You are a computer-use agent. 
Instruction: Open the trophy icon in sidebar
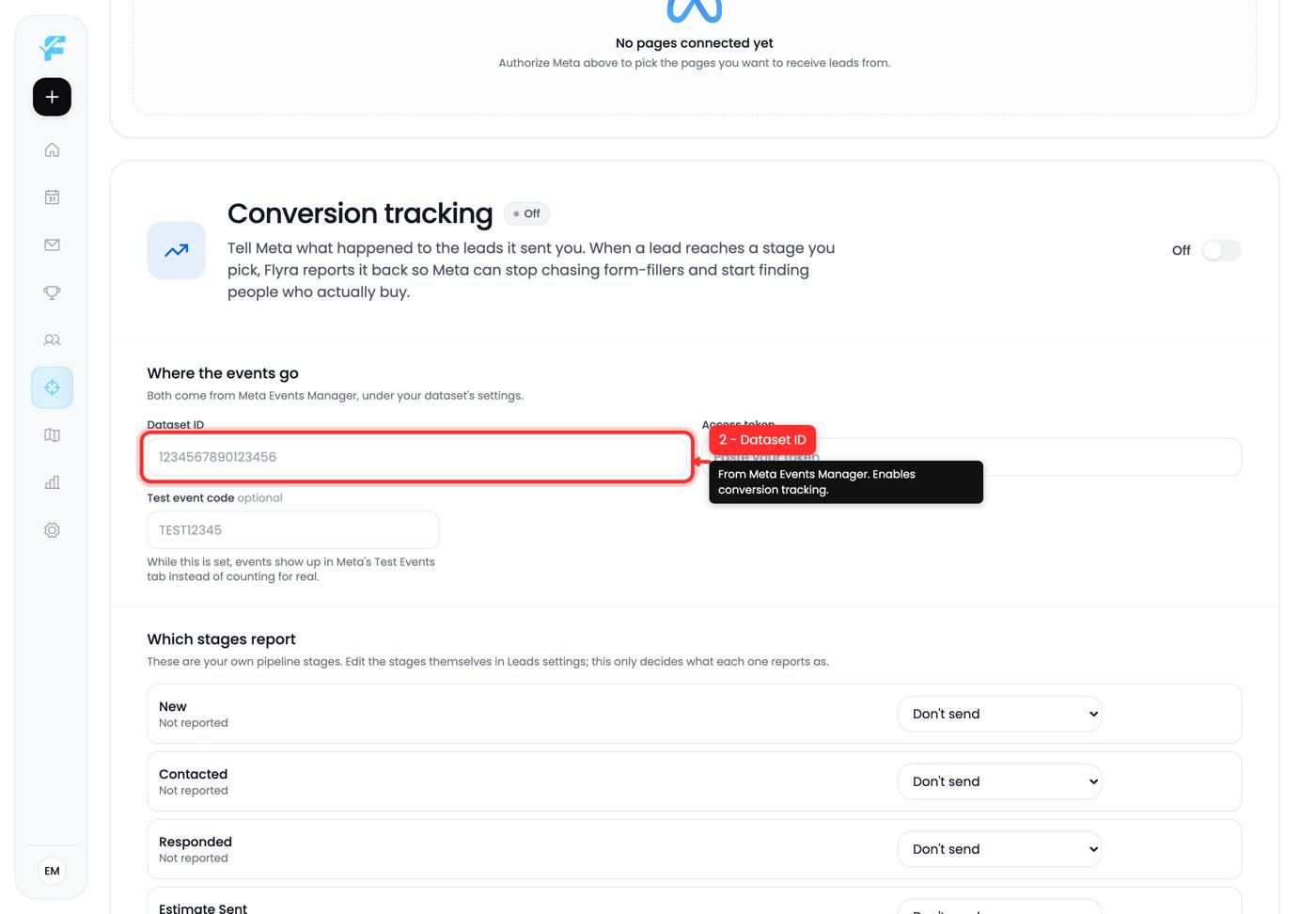point(52,292)
